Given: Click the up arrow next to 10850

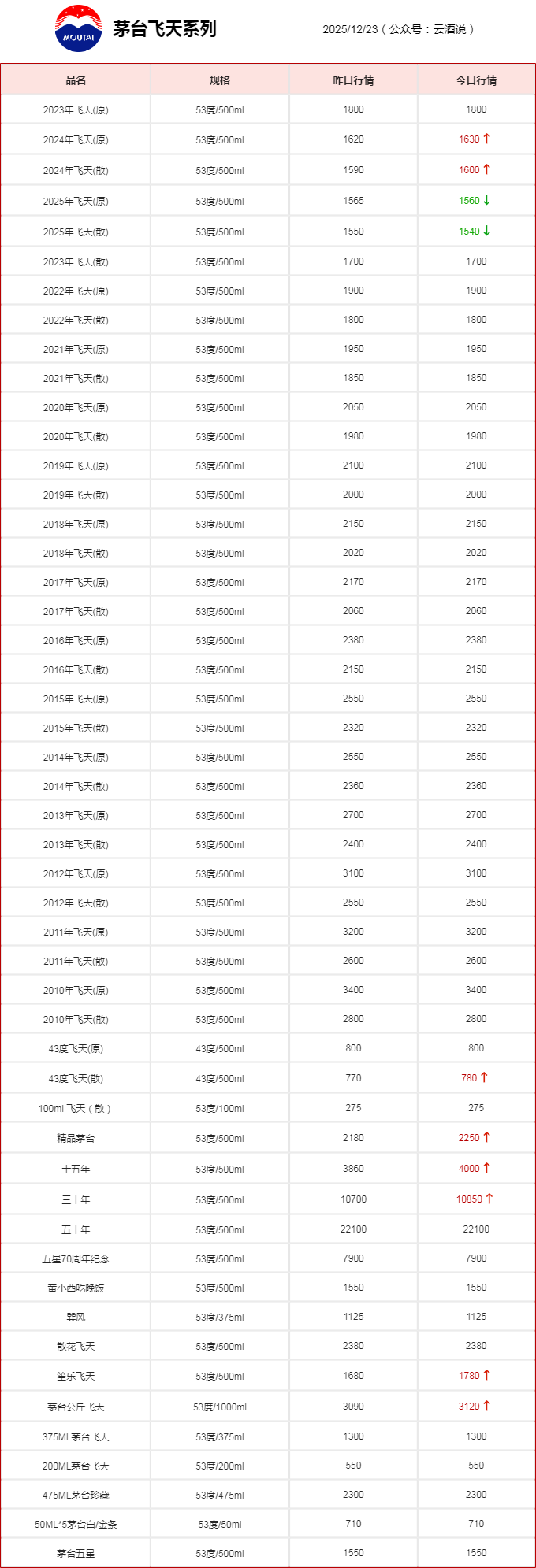Looking at the screenshot, I should pyautogui.click(x=489, y=1199).
